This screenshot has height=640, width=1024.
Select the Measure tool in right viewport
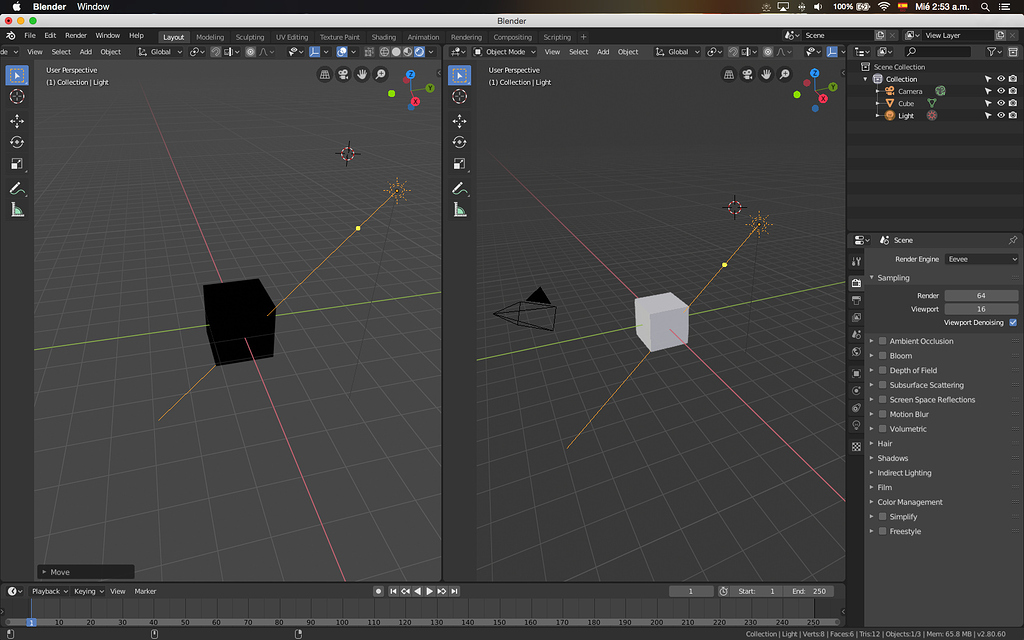tap(460, 210)
